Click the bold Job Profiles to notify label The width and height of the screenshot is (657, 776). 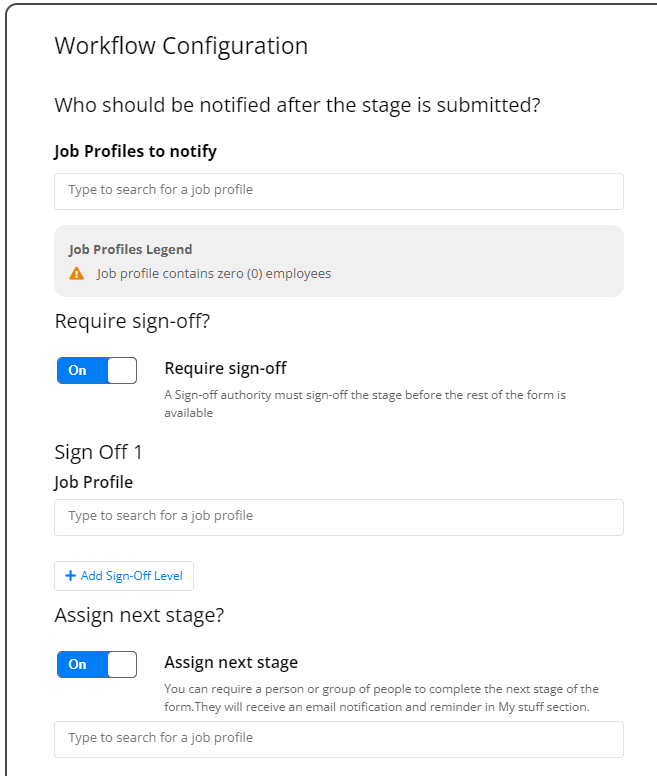click(x=136, y=151)
